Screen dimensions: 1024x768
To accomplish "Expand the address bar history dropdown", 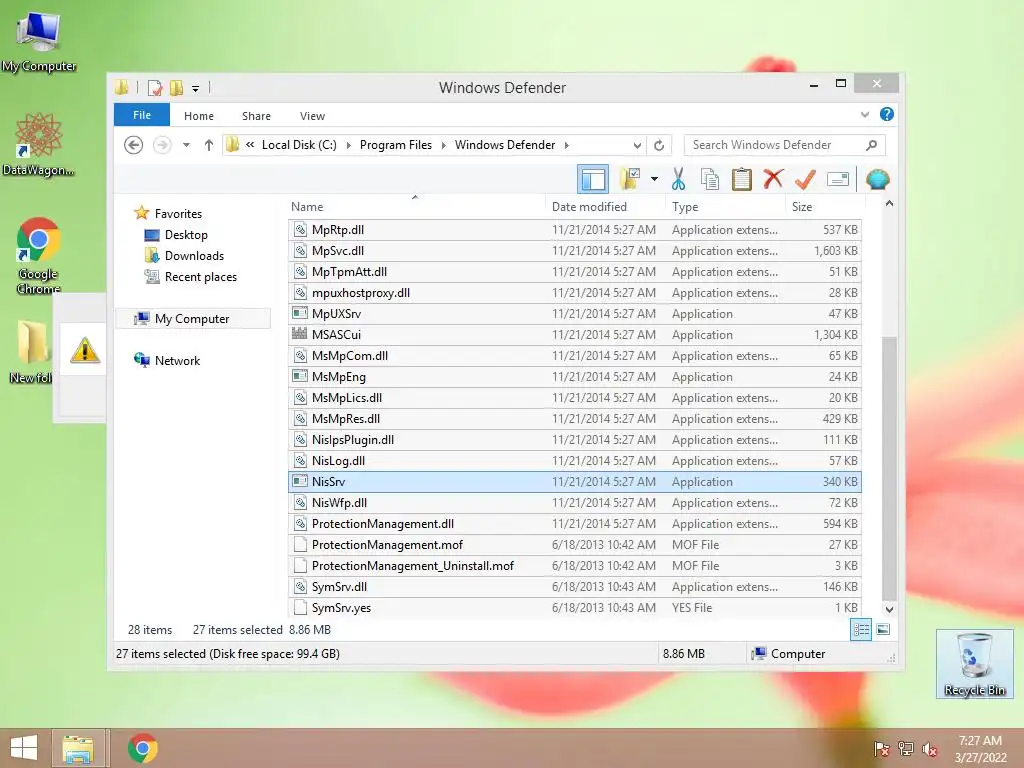I will [x=637, y=145].
